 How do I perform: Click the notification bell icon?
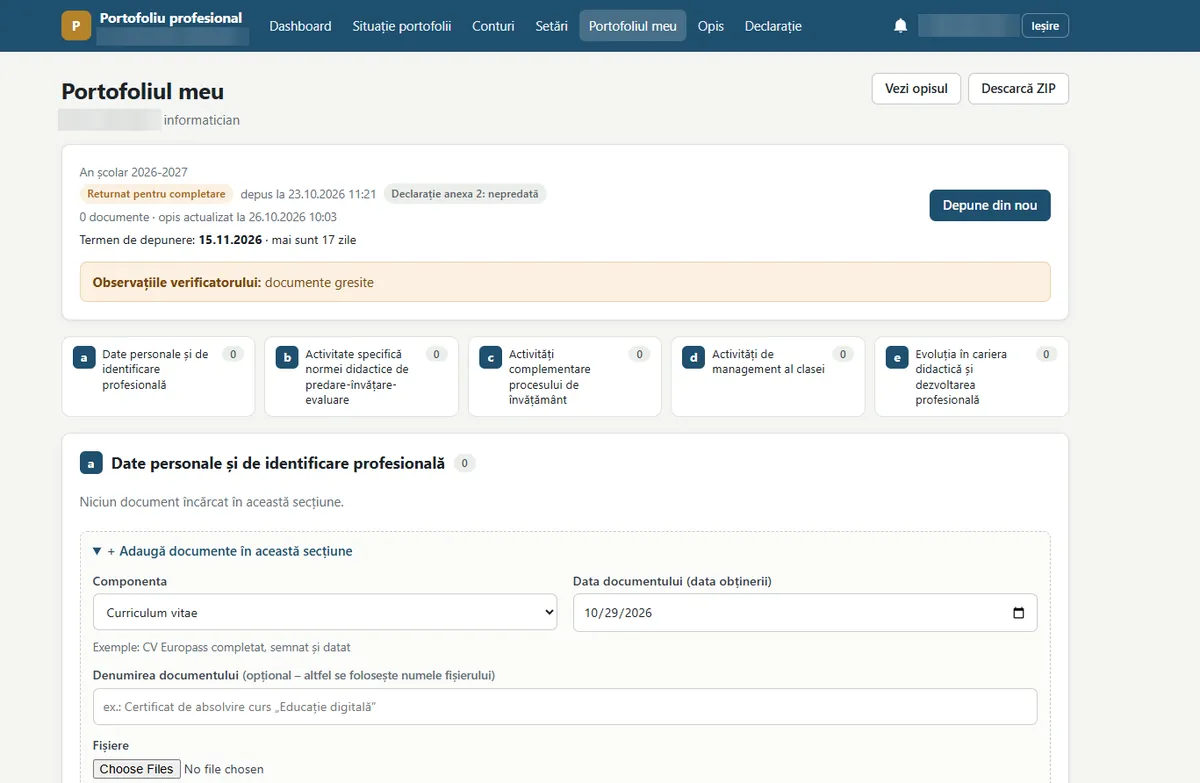point(900,26)
